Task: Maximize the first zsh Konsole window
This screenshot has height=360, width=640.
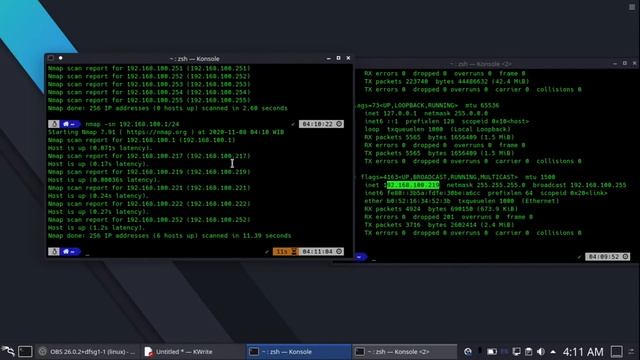Action: (x=338, y=58)
